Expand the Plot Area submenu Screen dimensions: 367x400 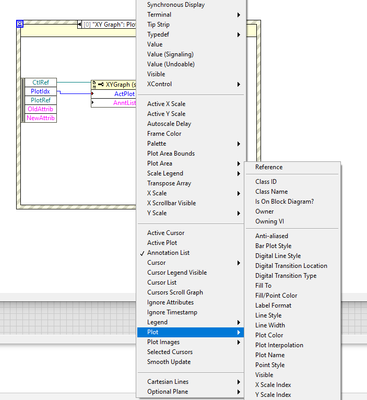191,163
